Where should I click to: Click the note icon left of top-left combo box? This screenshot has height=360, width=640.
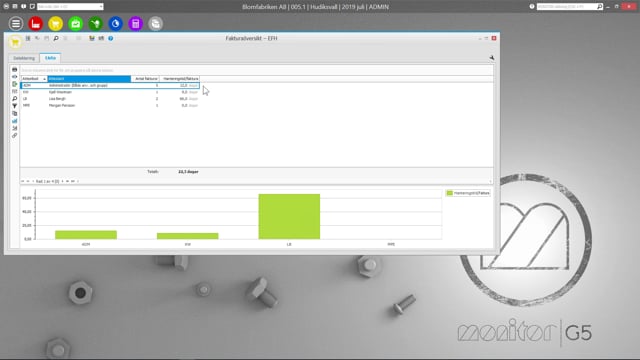(32, 7)
